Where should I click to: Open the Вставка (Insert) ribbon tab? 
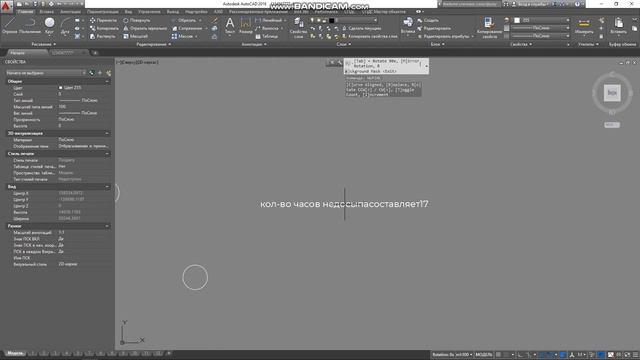(x=47, y=12)
